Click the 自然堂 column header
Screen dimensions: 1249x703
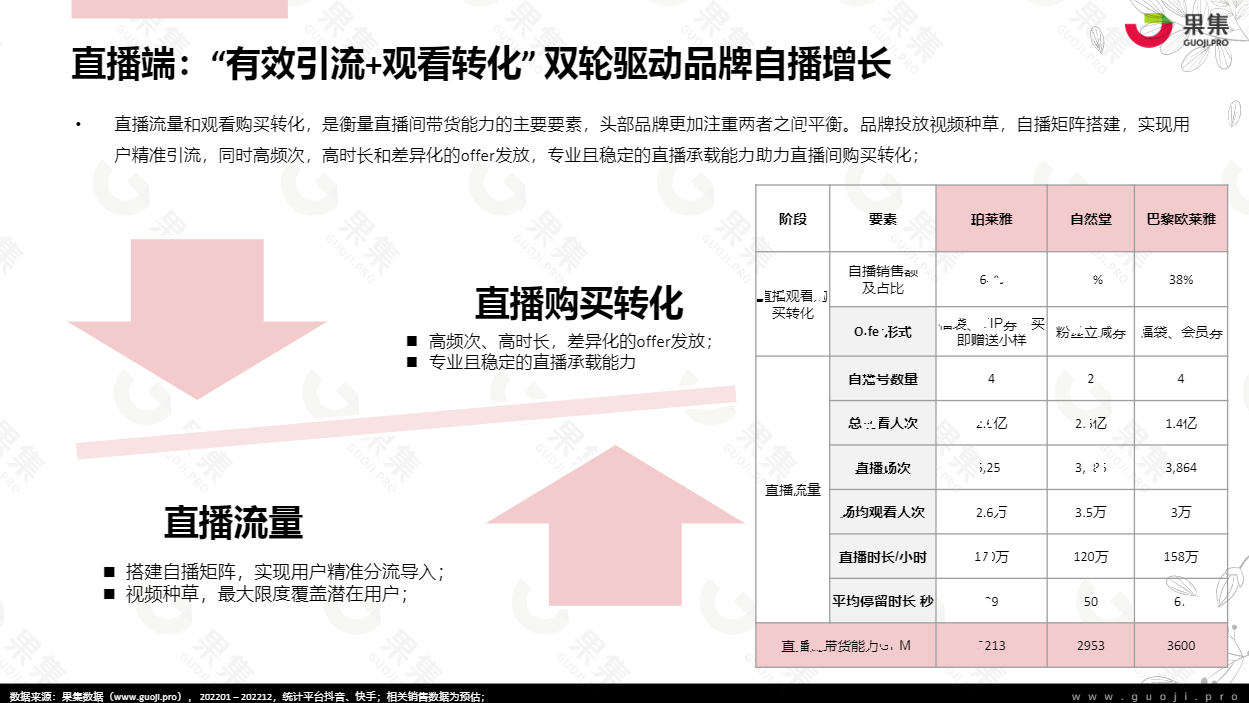(1091, 218)
